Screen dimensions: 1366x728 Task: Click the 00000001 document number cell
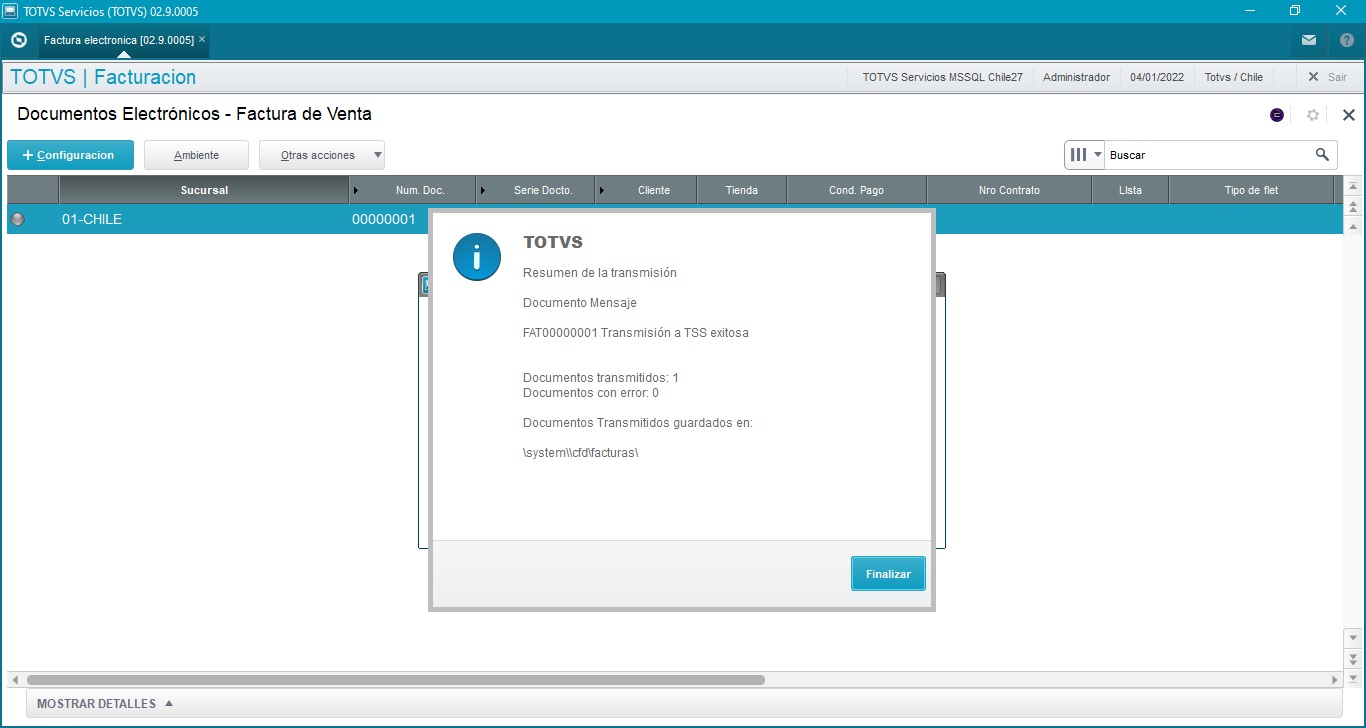tap(383, 219)
